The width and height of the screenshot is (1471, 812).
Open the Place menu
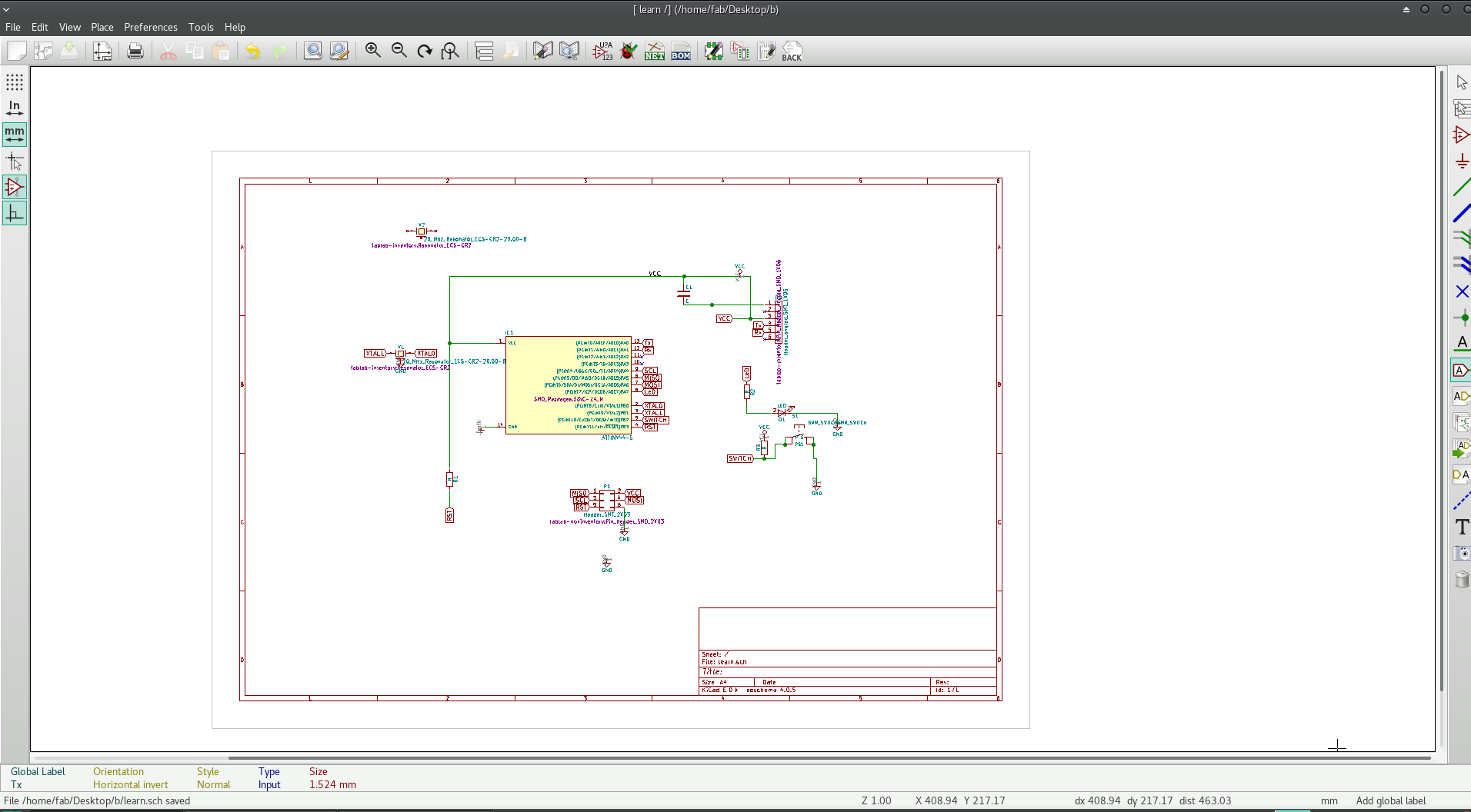point(102,27)
